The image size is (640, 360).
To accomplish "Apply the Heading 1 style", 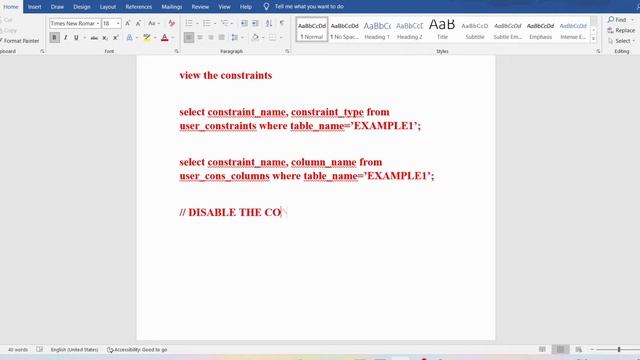I will pyautogui.click(x=377, y=29).
